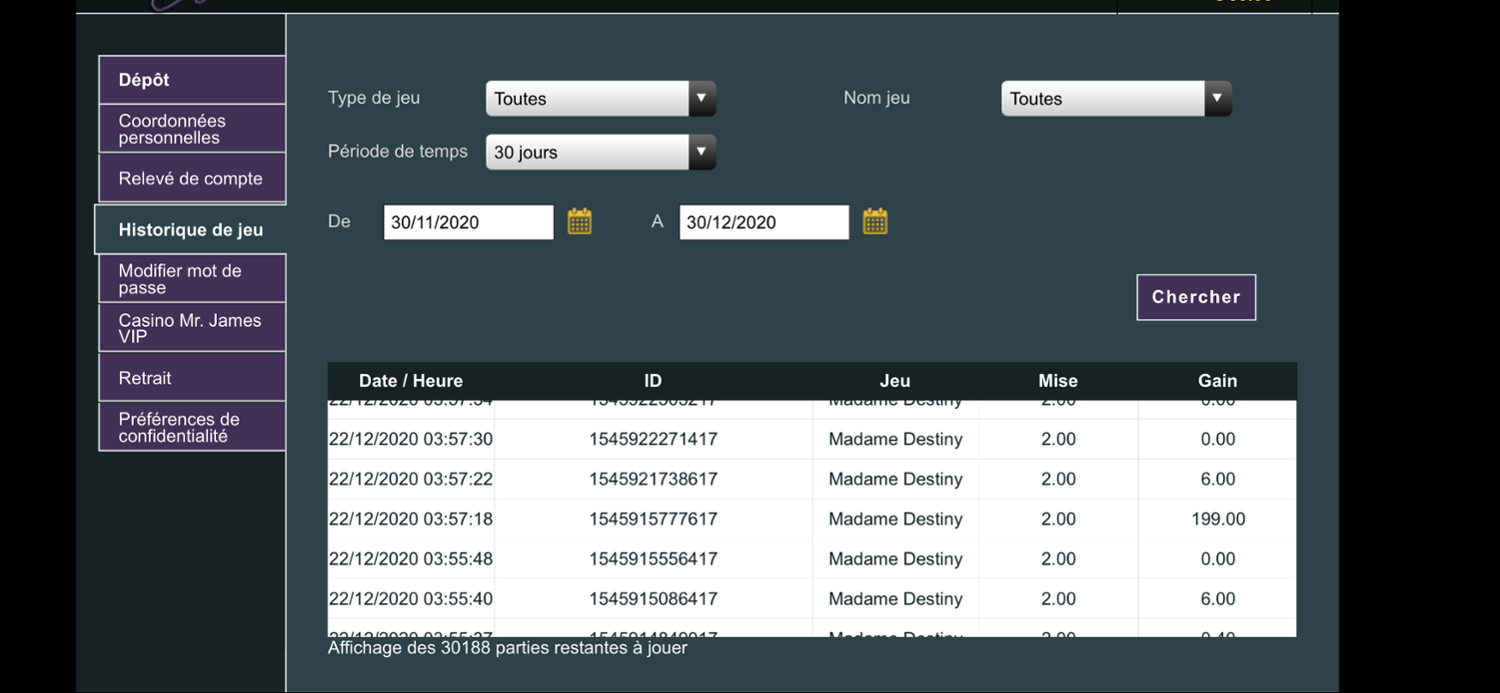The width and height of the screenshot is (1500, 693).
Task: Open the Période de temps dropdown
Action: (x=600, y=153)
